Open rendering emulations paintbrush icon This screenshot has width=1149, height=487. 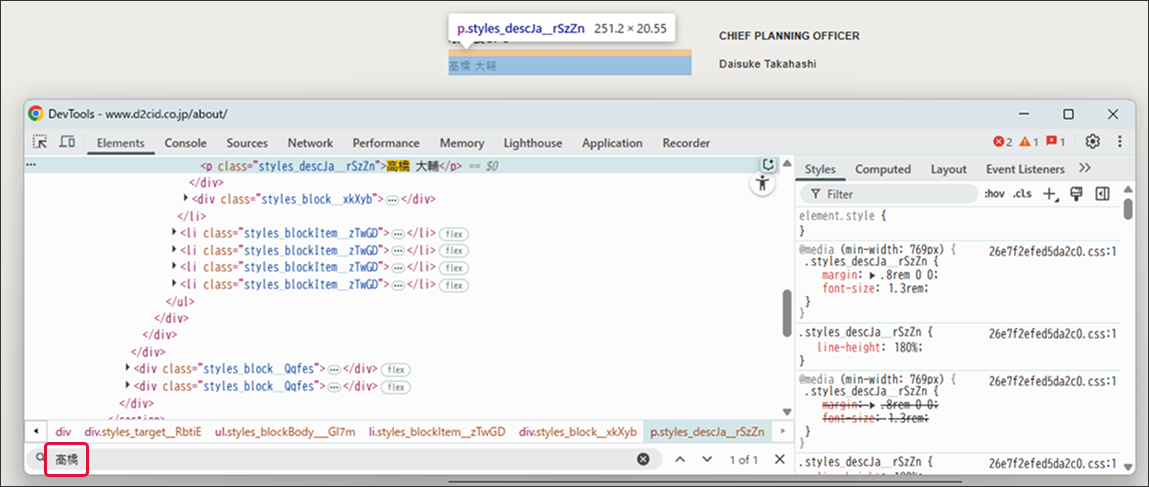click(1076, 193)
